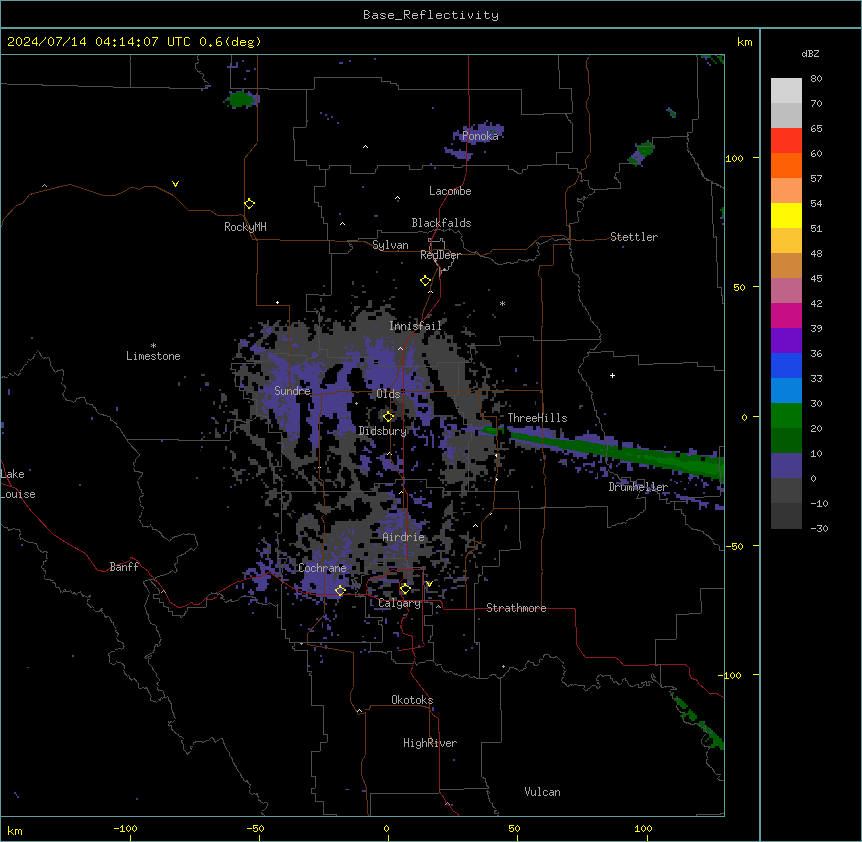
Task: Click the Lacombe label
Action: (x=450, y=191)
